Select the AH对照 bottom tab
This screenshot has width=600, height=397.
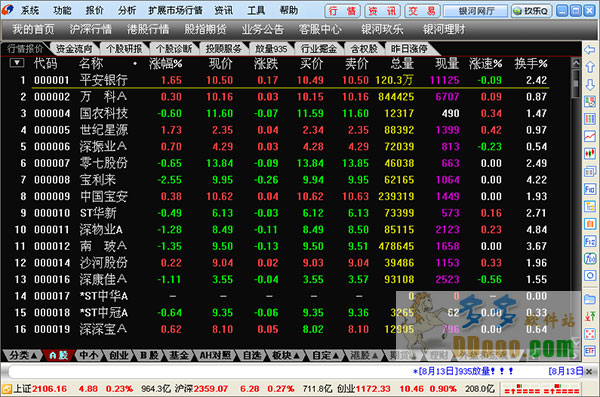point(215,356)
